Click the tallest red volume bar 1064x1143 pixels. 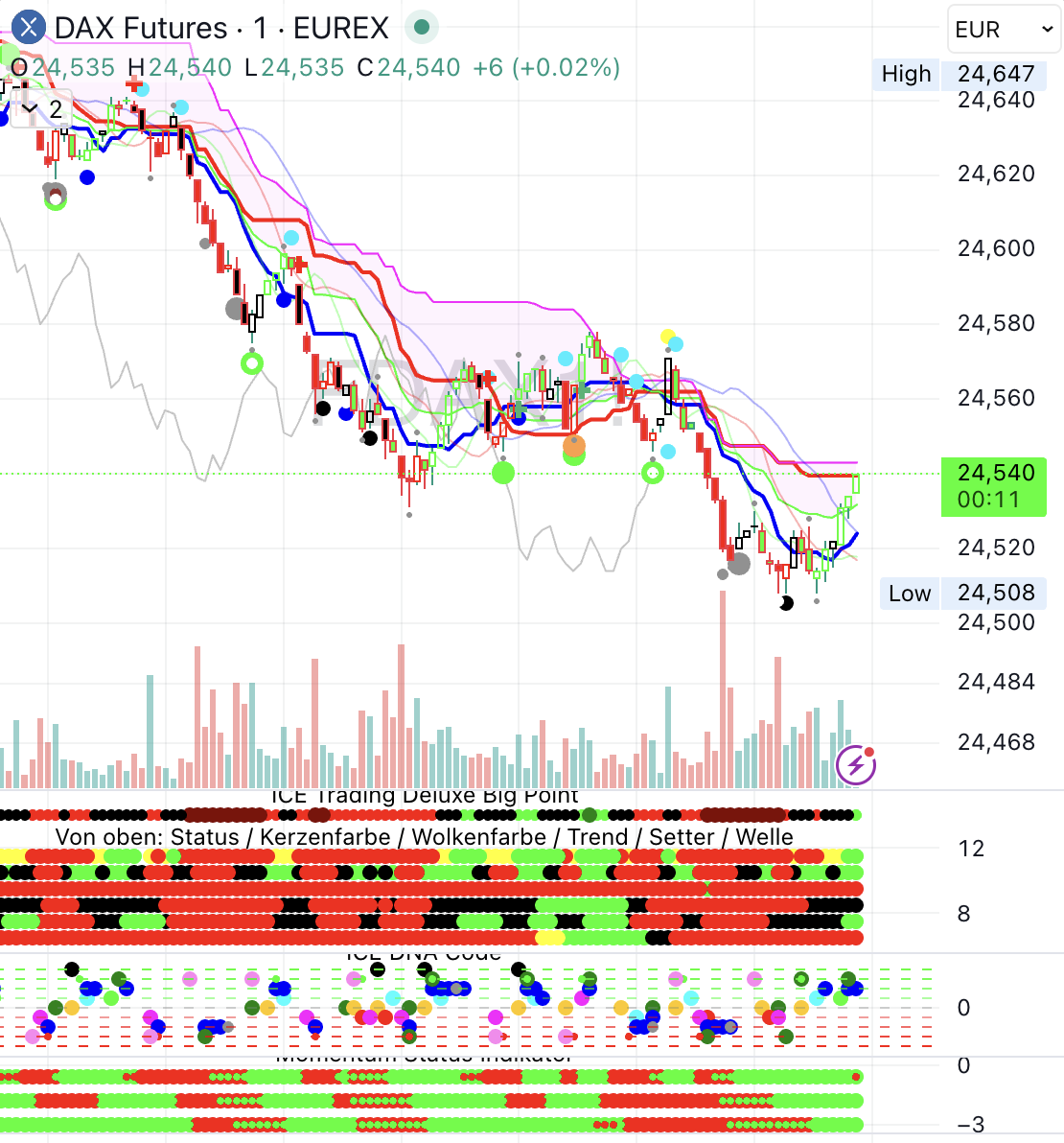click(722, 688)
